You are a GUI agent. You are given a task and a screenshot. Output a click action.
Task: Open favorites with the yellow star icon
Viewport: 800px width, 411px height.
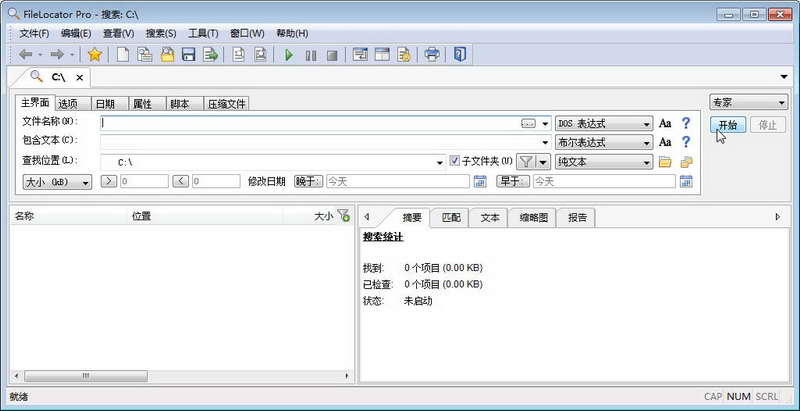(x=95, y=55)
